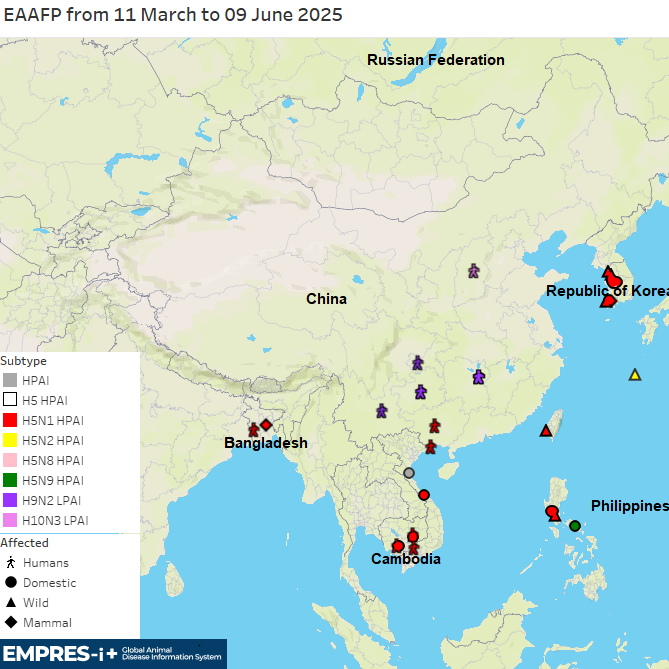Select the red diamond marker near Bangladesh
The image size is (669, 669).
(x=266, y=425)
